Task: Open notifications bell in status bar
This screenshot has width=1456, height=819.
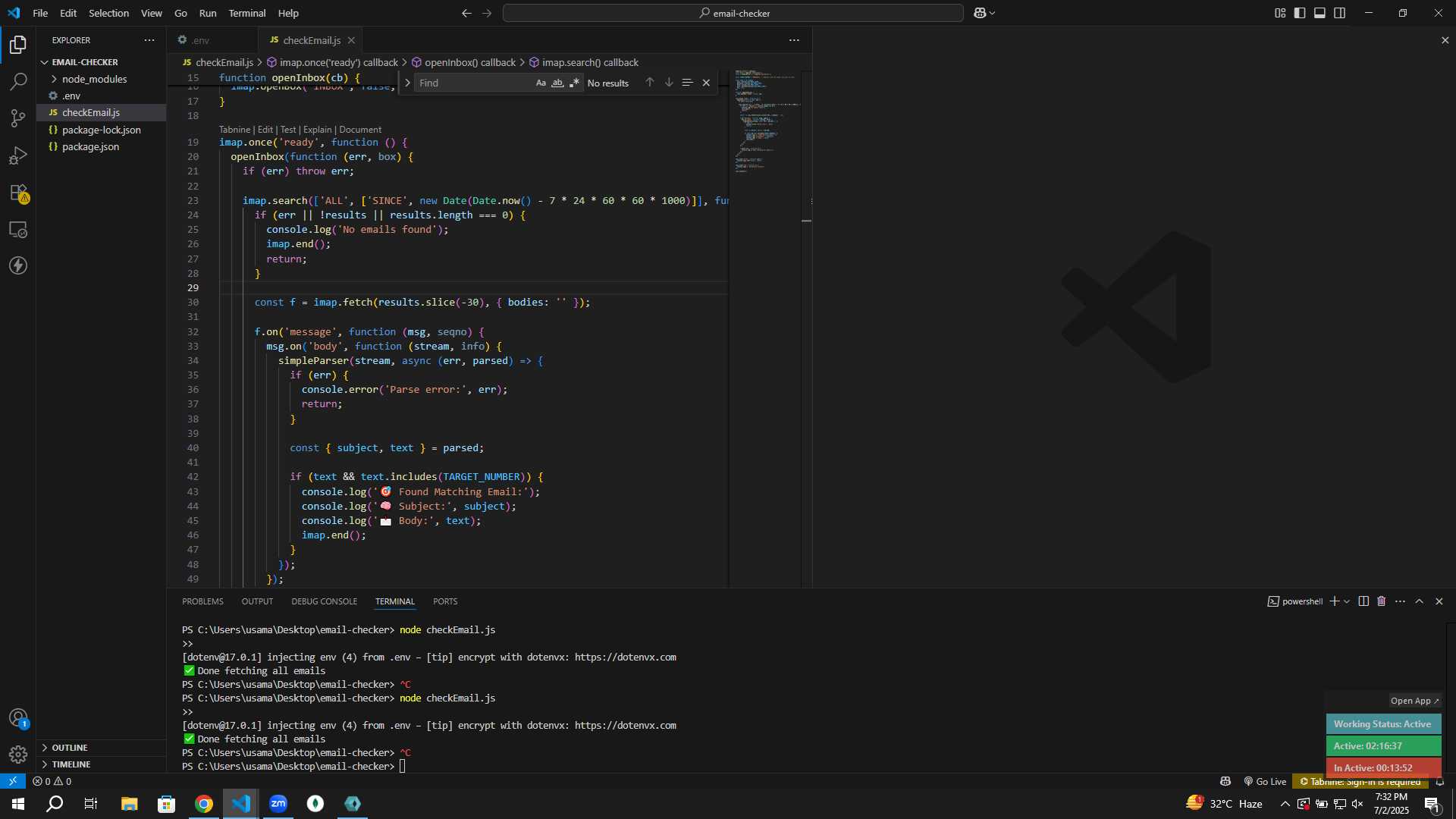Action: coord(1440,781)
